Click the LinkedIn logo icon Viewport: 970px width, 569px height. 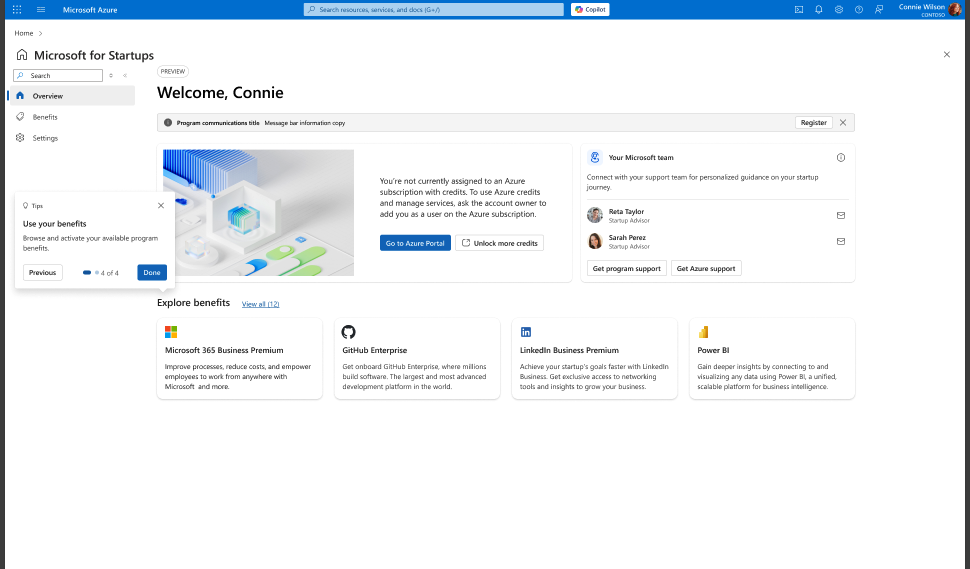[x=526, y=332]
